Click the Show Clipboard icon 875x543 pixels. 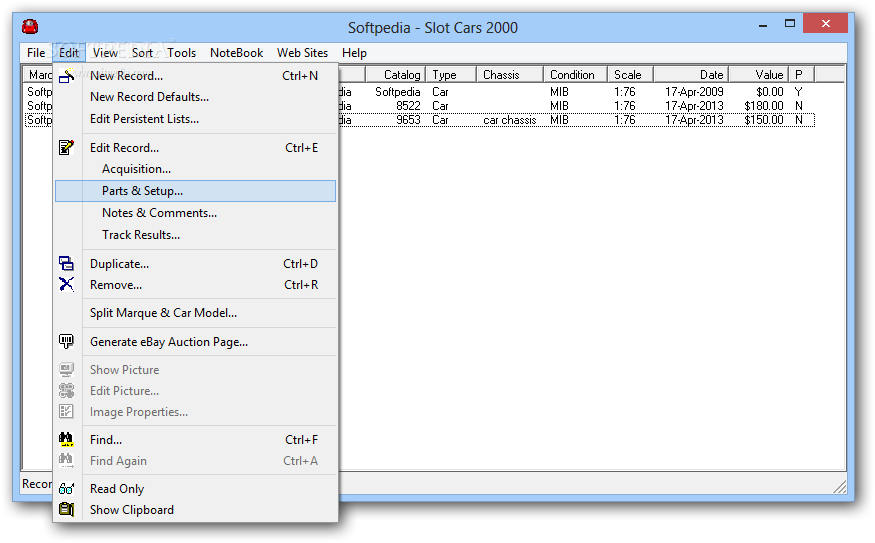[x=66, y=510]
